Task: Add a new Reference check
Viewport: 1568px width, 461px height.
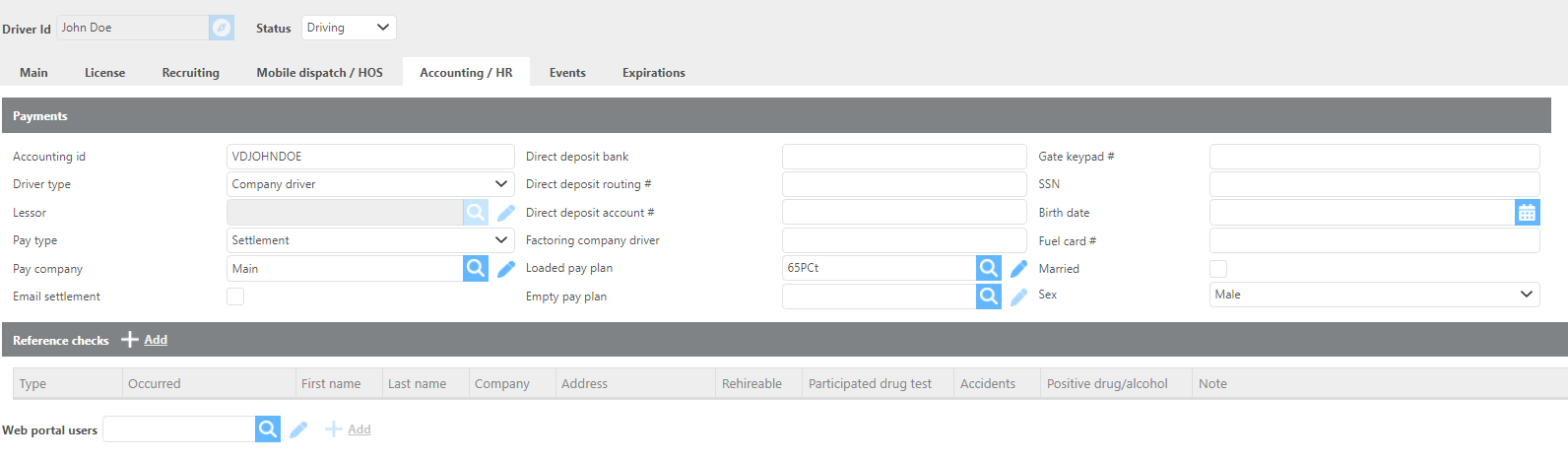Action: click(146, 340)
